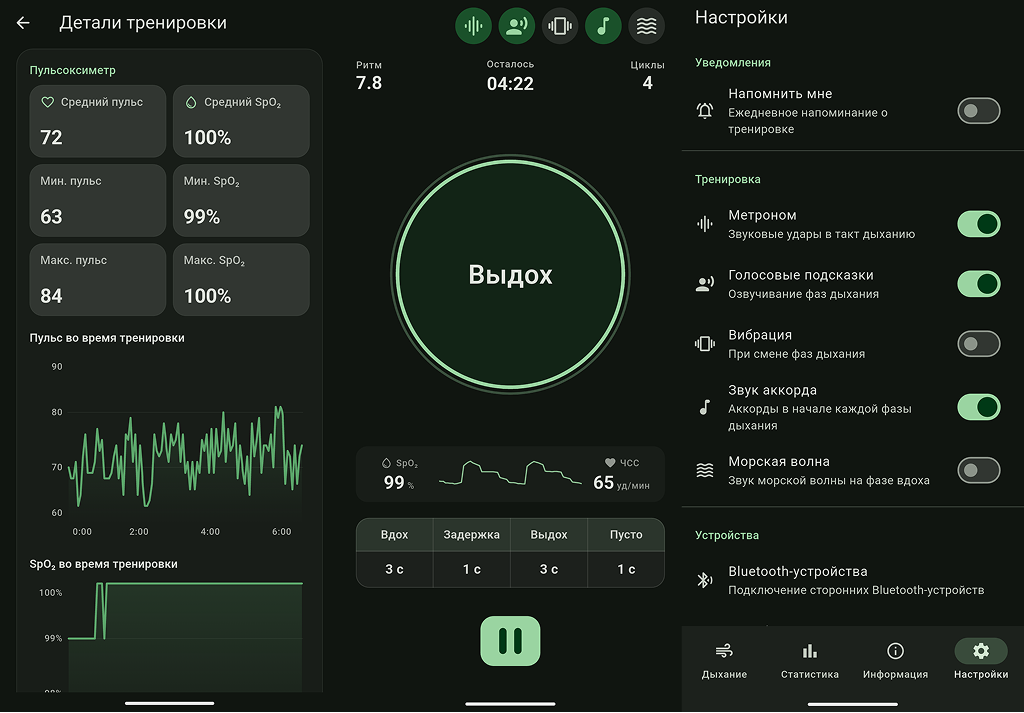The width and height of the screenshot is (1024, 713).
Task: Click the info circle icon of Информация
Action: click(895, 651)
